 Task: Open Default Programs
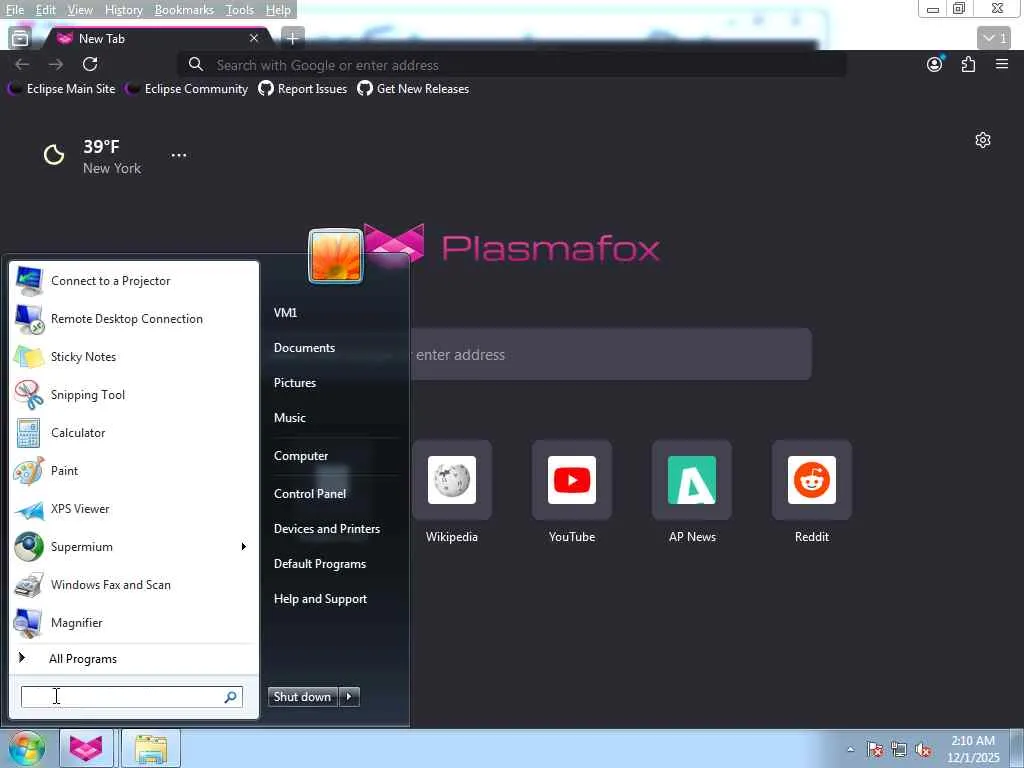point(319,564)
